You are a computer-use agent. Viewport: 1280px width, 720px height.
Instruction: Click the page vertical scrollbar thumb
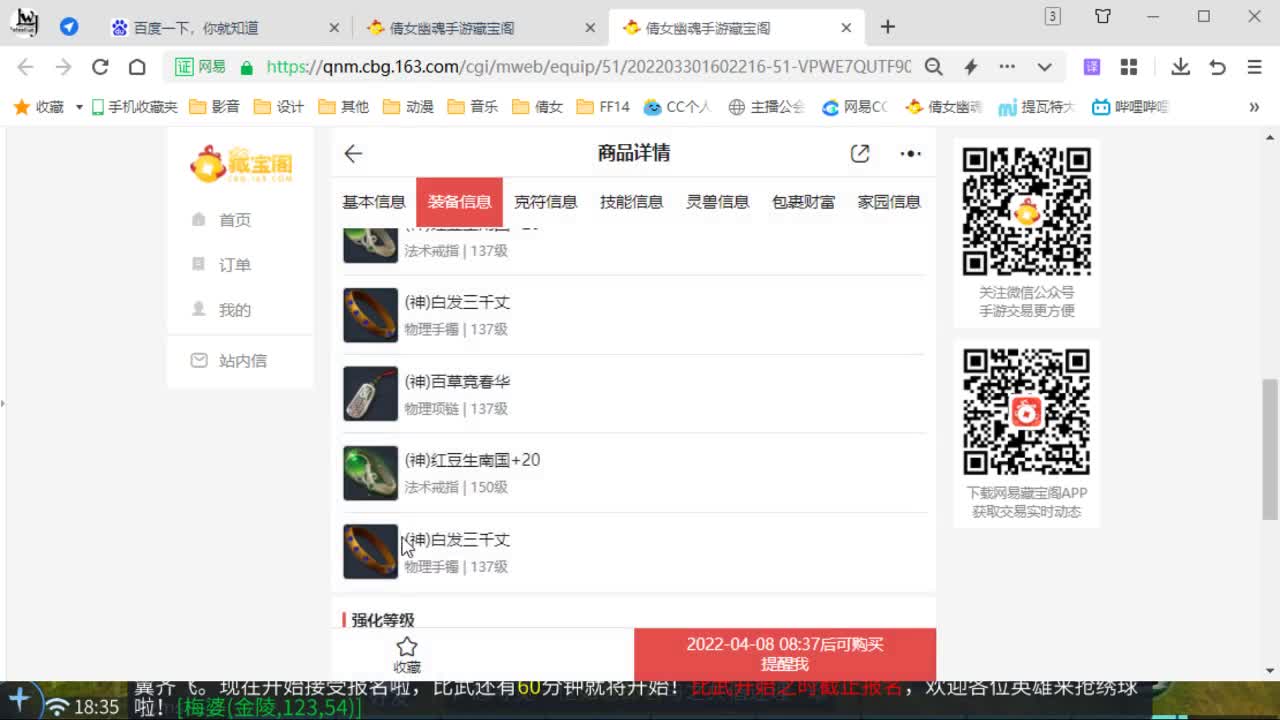(1270, 449)
